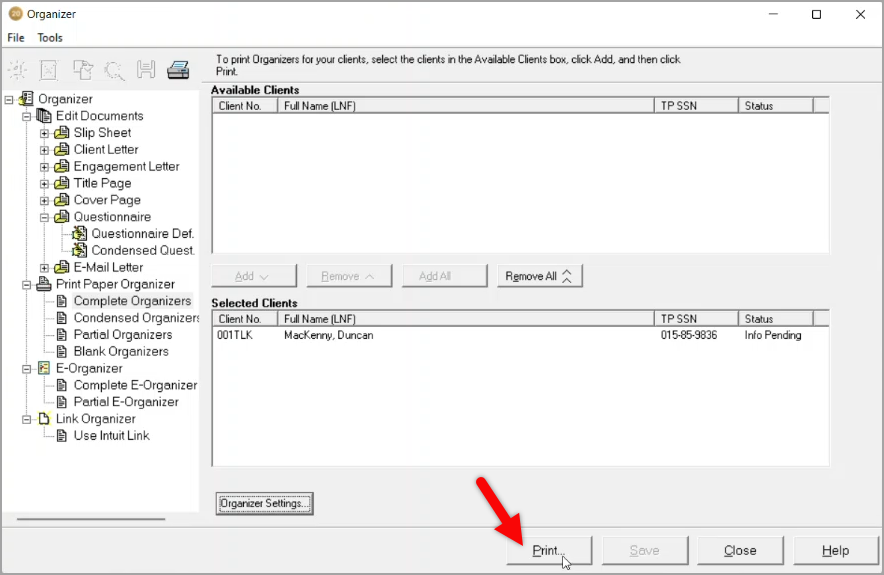Open Organizer Settings

[265, 503]
